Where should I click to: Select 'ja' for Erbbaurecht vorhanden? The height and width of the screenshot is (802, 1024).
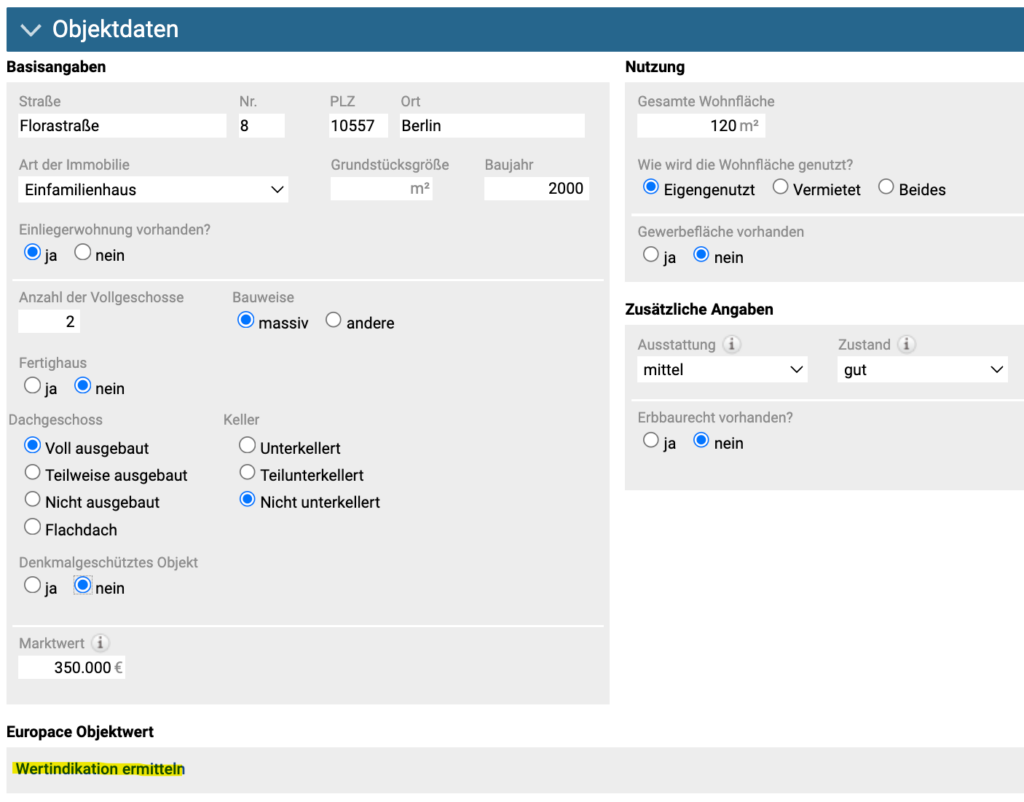[651, 441]
